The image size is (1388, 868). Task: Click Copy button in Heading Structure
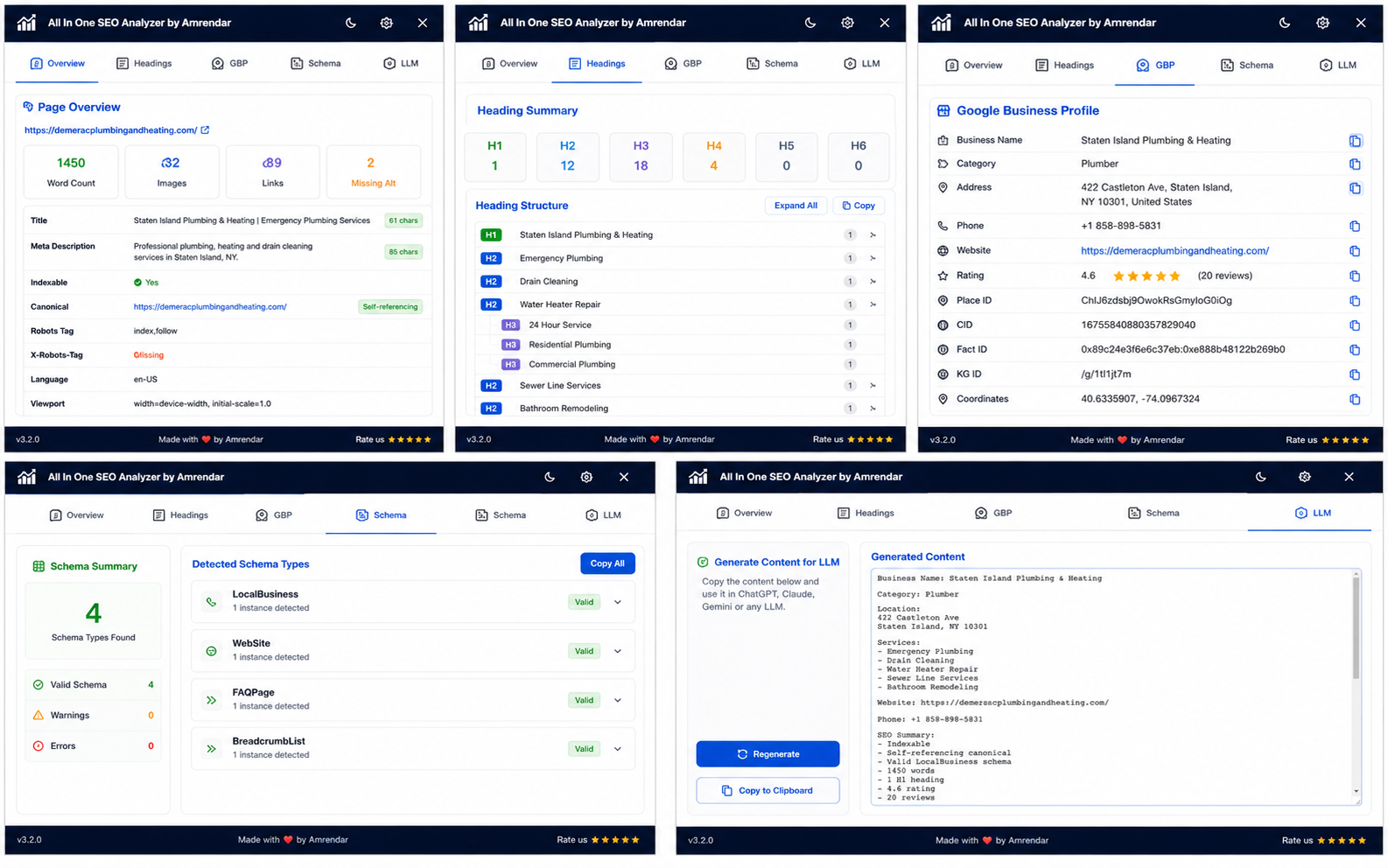click(859, 206)
